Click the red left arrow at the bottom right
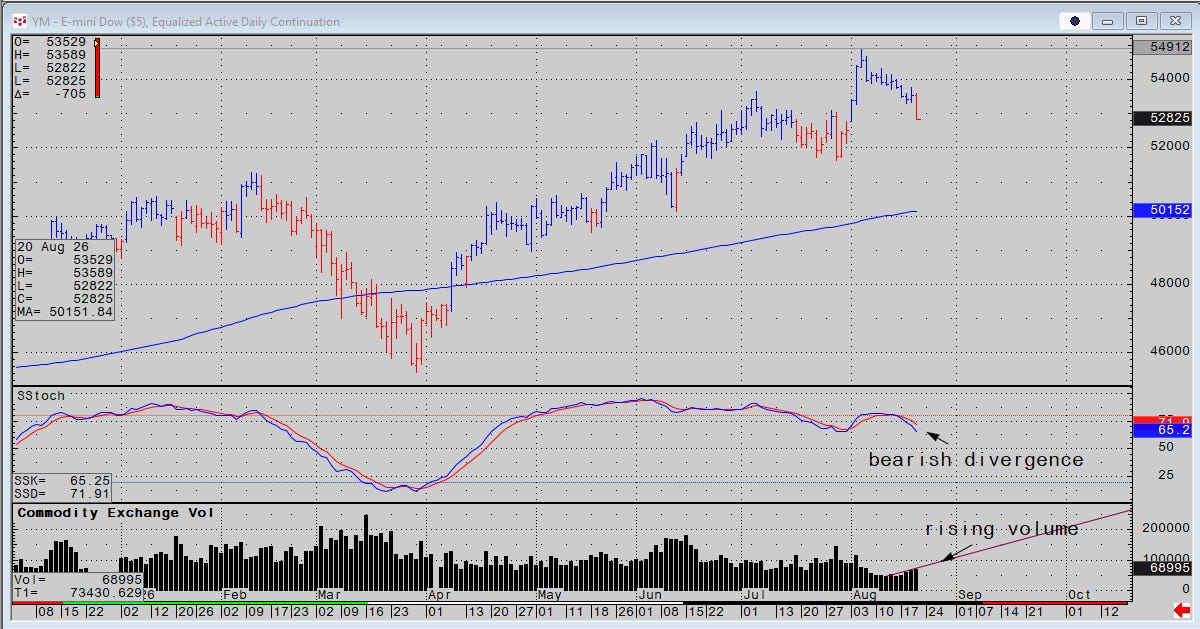The width and height of the screenshot is (1200, 629). [x=1181, y=610]
